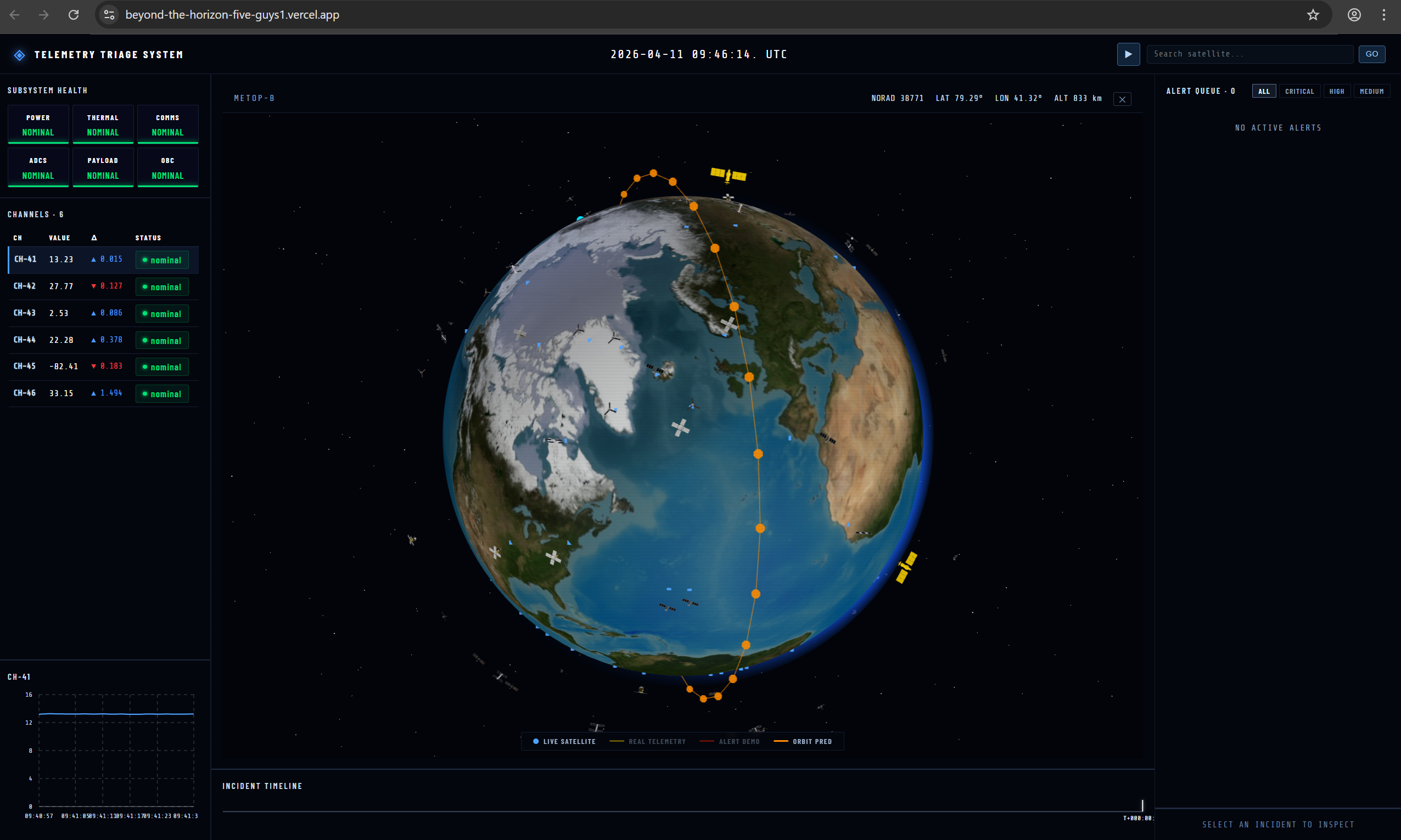Open Chrome three-dot menu

(1383, 15)
